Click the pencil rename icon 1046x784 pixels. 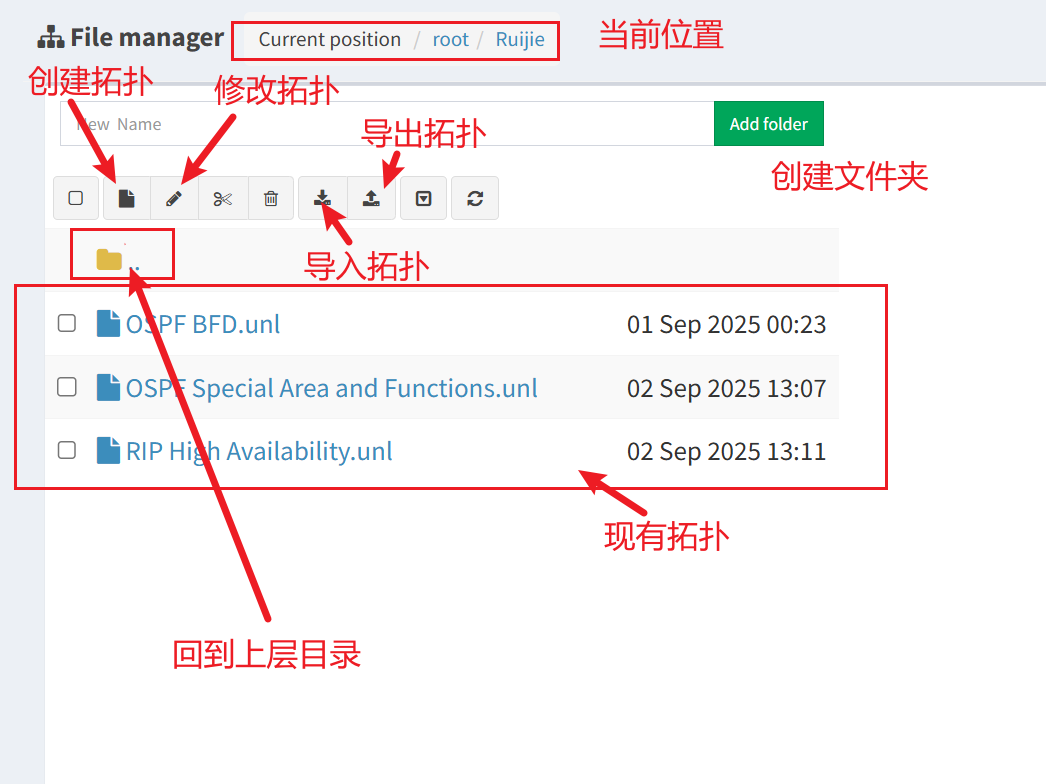[174, 198]
